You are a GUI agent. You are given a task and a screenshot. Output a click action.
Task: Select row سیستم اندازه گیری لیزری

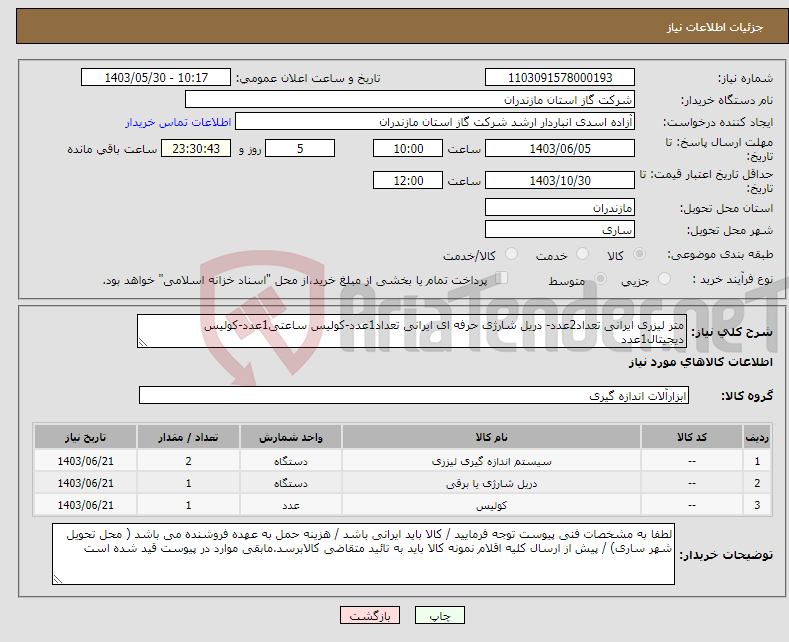tap(402, 461)
